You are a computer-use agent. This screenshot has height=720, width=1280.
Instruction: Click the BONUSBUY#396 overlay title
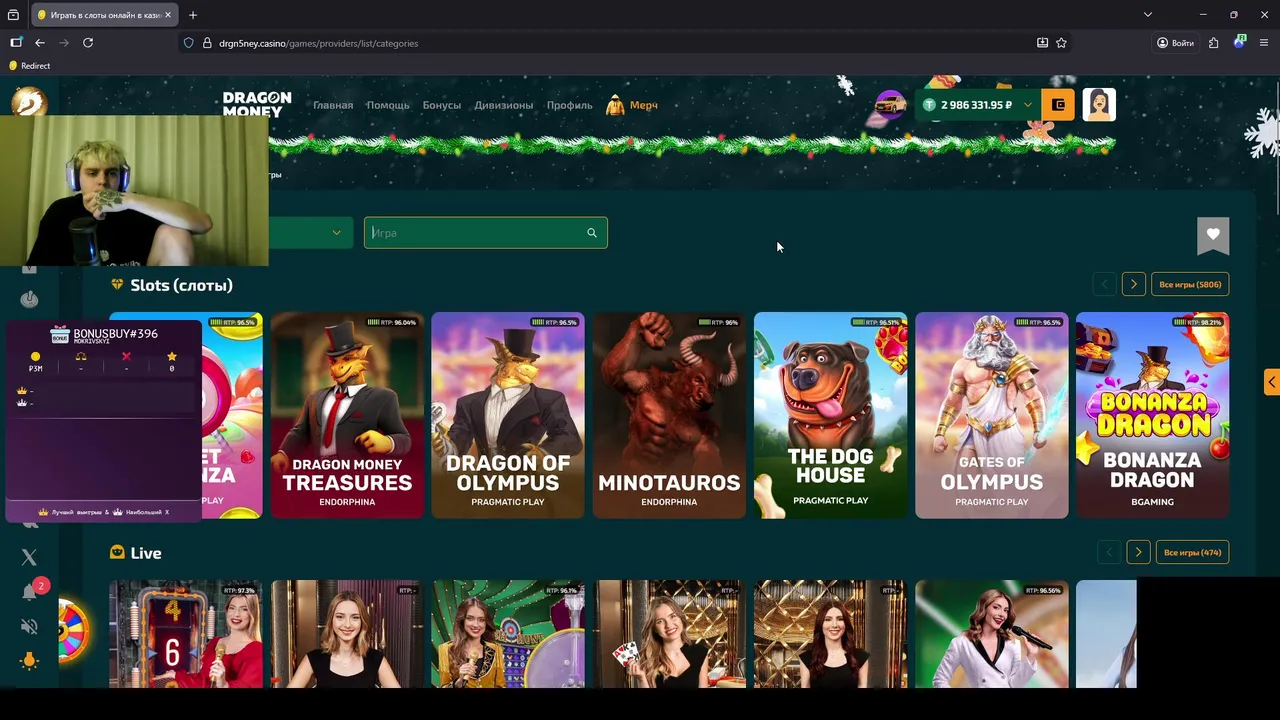point(115,333)
